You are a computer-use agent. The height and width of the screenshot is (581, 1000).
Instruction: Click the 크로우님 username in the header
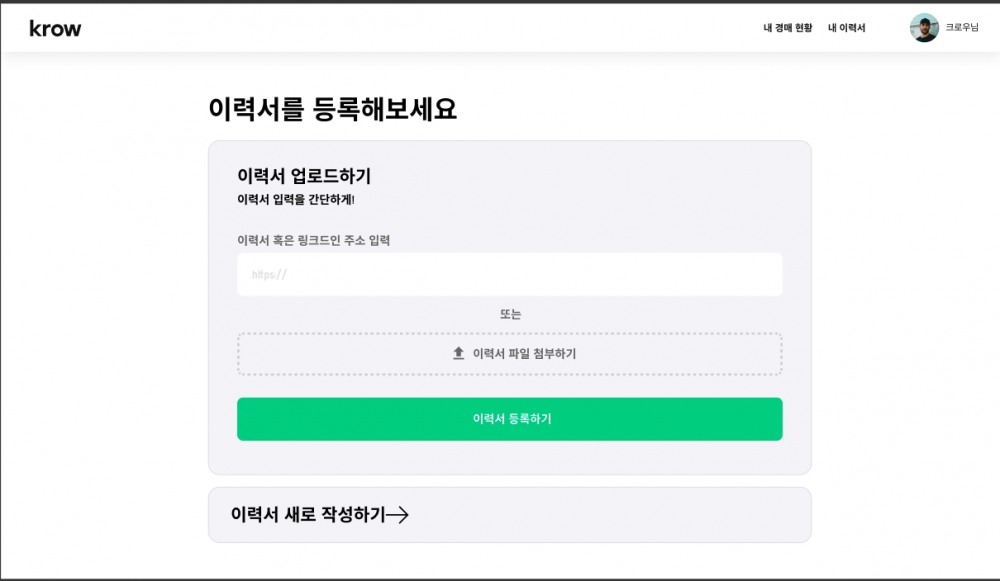pos(962,26)
